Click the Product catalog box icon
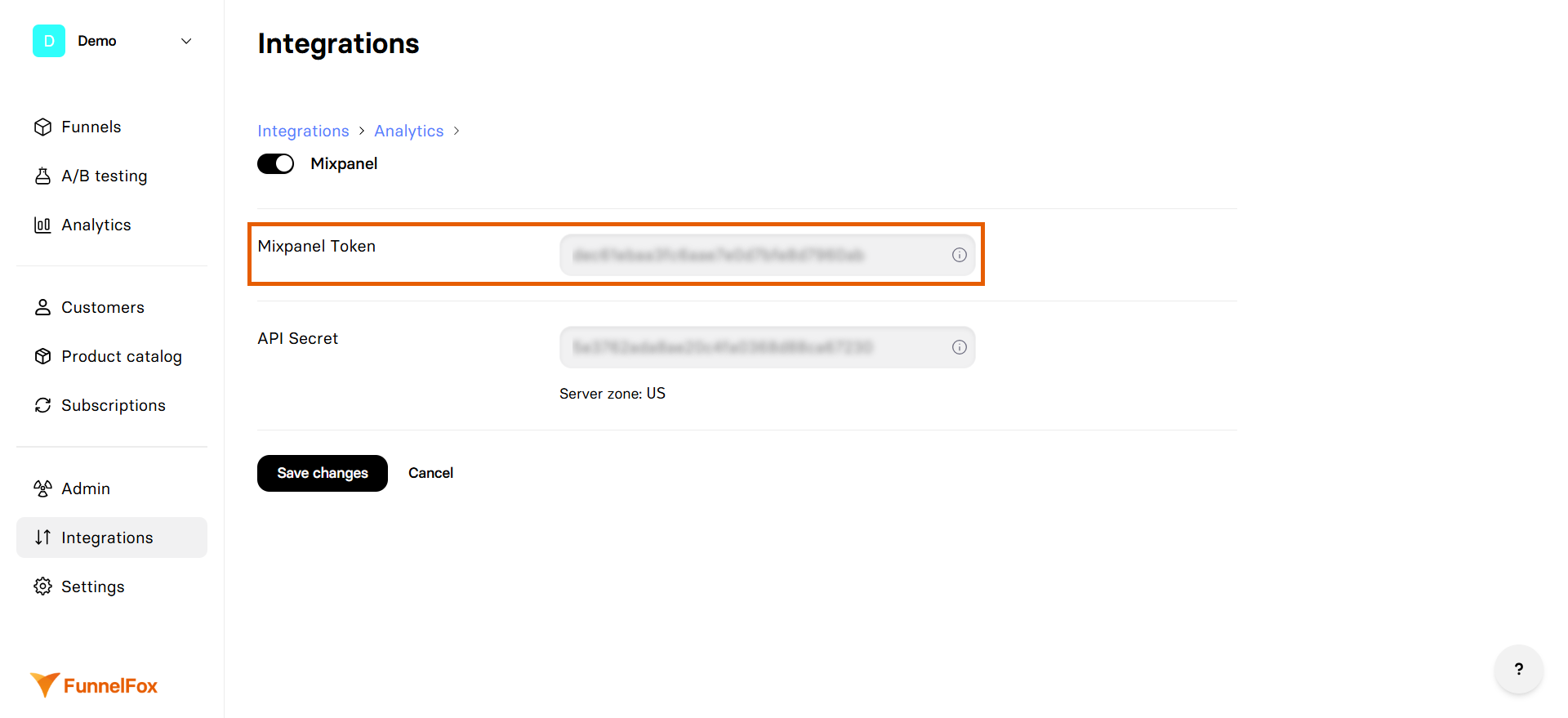Viewport: 1568px width, 718px height. pos(42,356)
